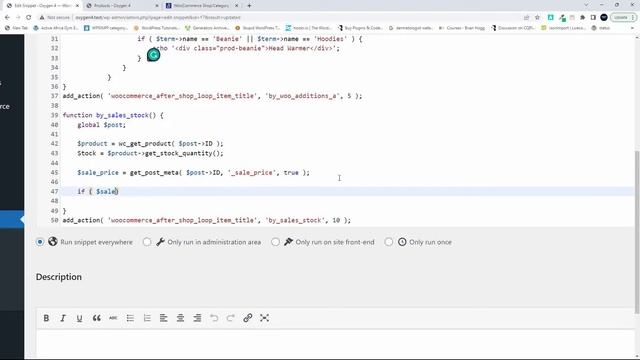Click the browser Update button
The width and height of the screenshot is (640, 360).
(623, 18)
